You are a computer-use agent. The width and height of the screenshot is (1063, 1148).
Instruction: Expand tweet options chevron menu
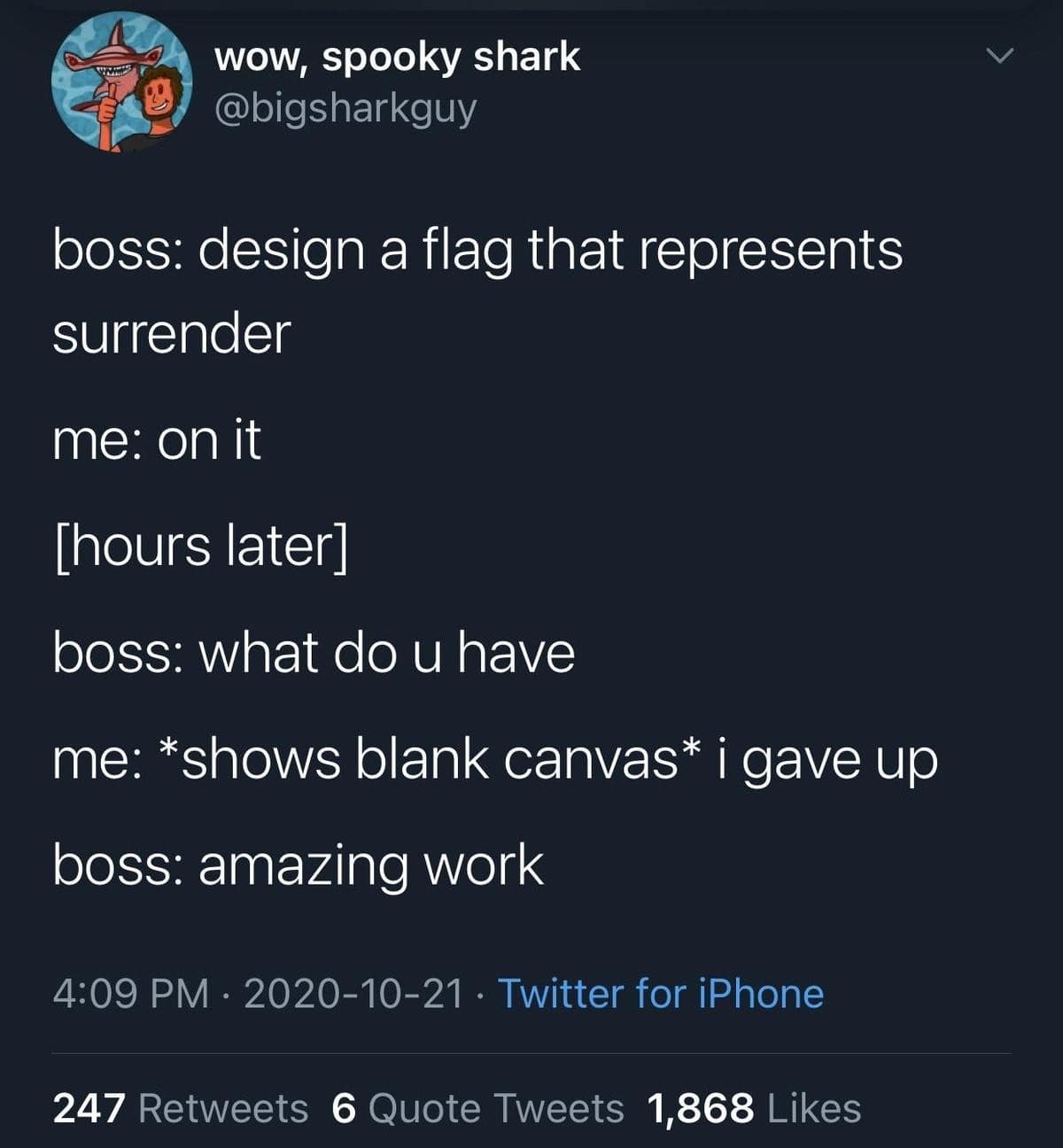point(999,58)
